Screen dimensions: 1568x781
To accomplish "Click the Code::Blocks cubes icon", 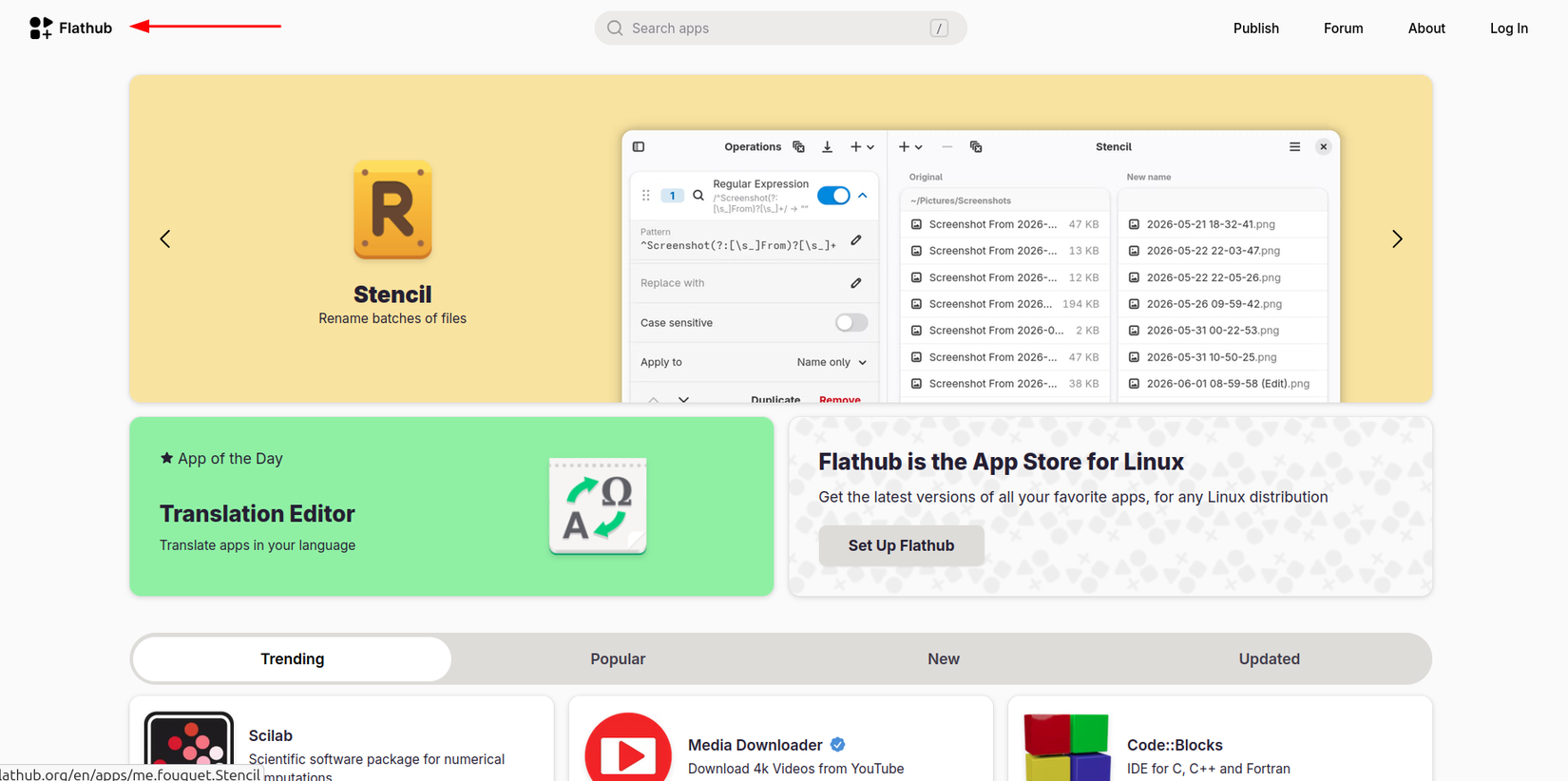I will point(1067,747).
